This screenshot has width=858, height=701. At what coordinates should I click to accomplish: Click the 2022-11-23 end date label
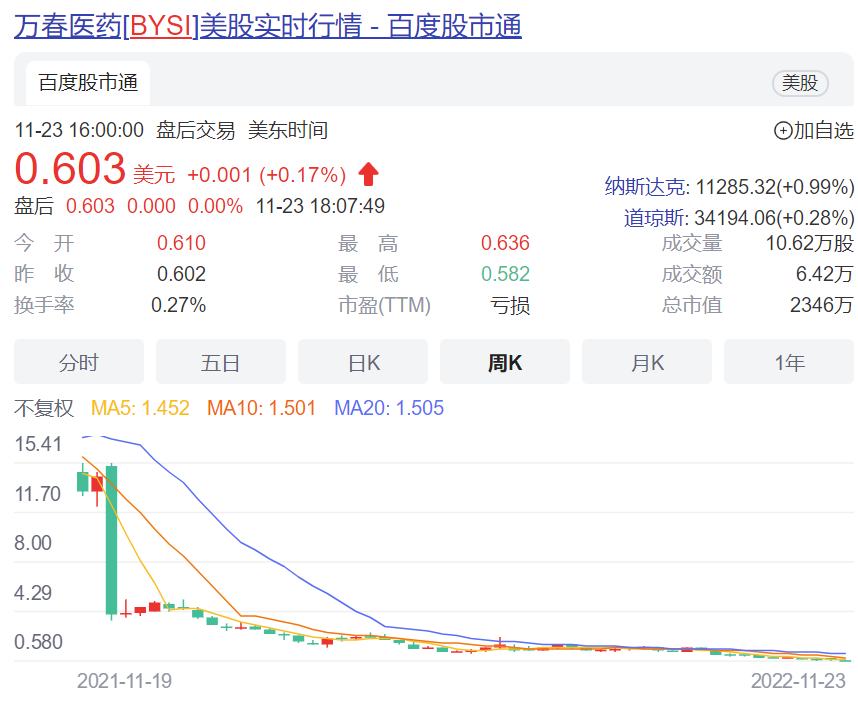pyautogui.click(x=798, y=681)
